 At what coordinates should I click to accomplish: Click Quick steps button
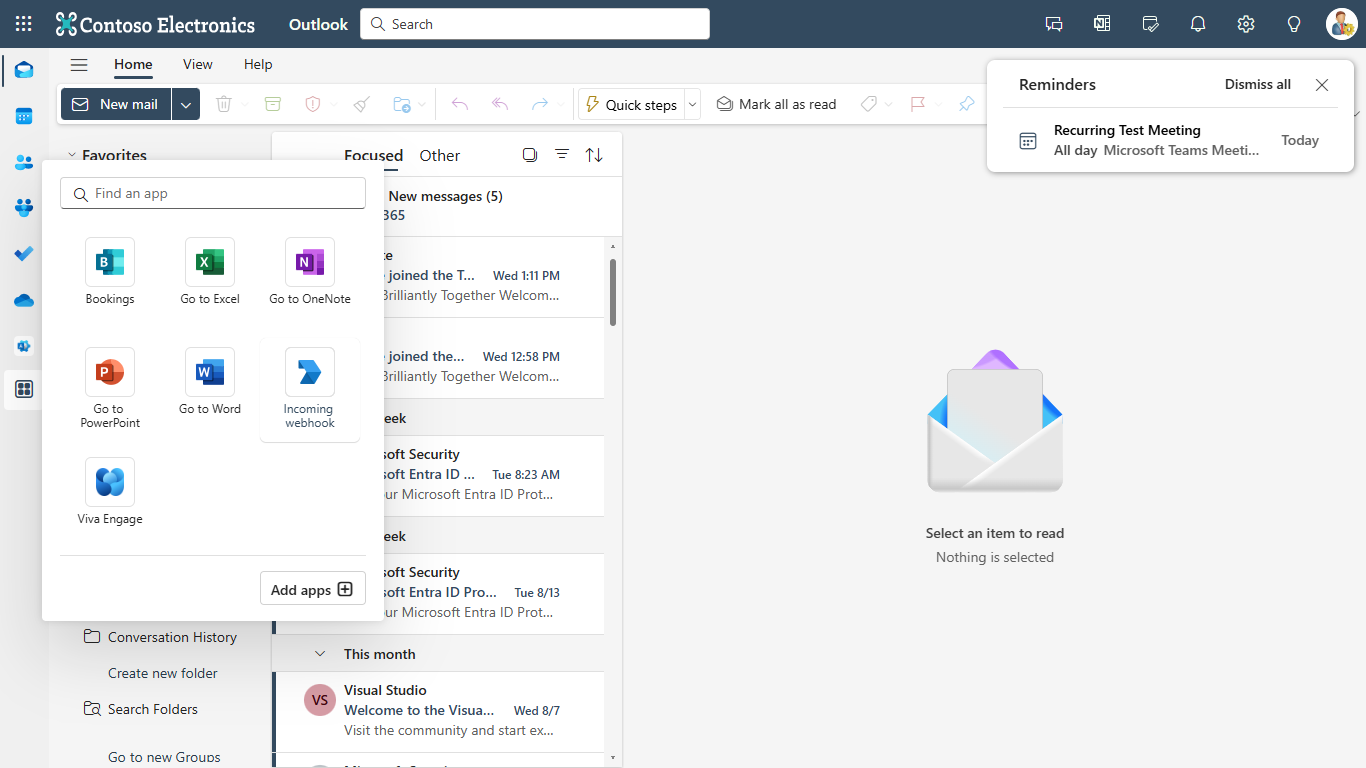point(632,104)
